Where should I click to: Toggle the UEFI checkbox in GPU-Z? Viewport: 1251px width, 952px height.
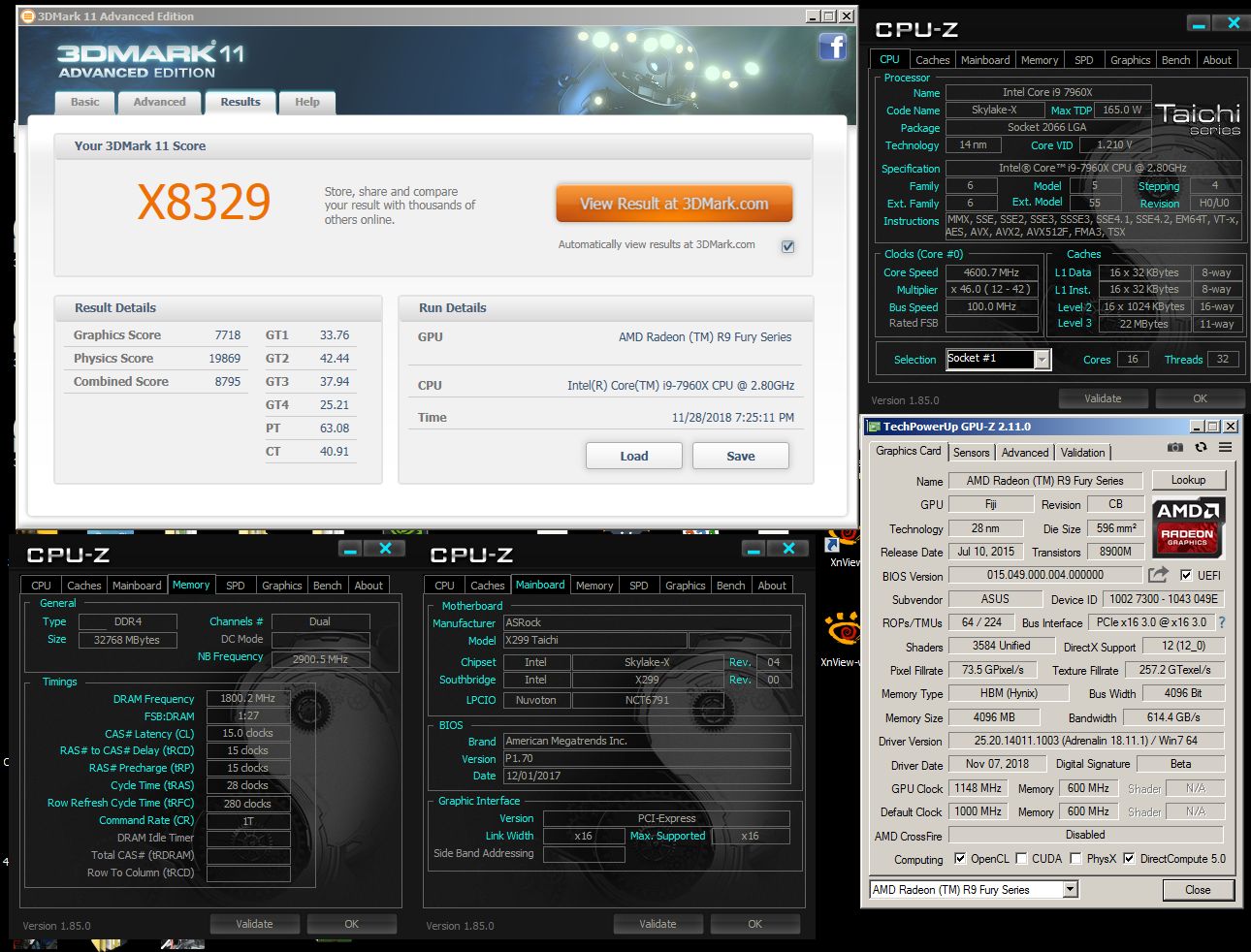coord(1186,575)
